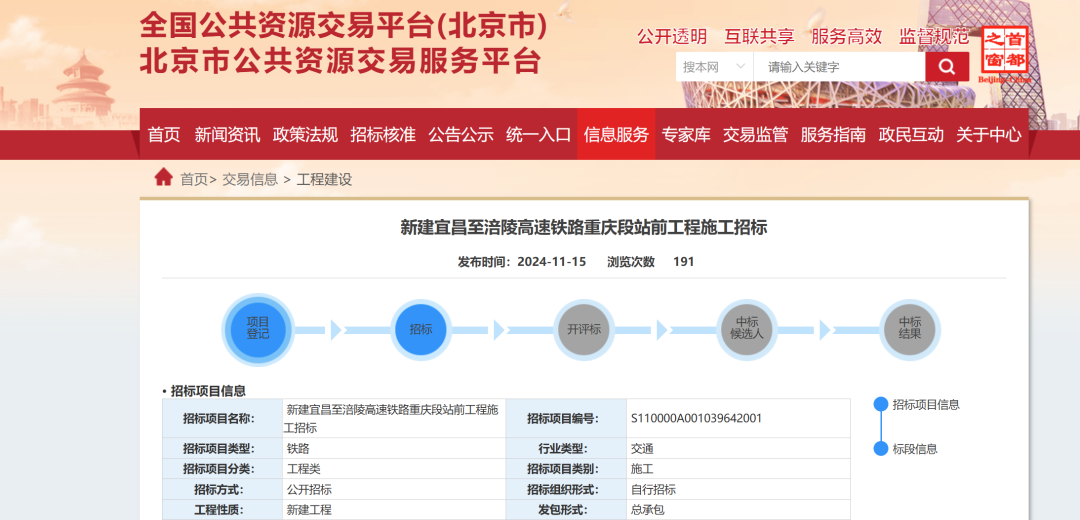Image resolution: width=1080 pixels, height=520 pixels.
Task: Open the 信息服务 navigation tab
Action: (616, 134)
